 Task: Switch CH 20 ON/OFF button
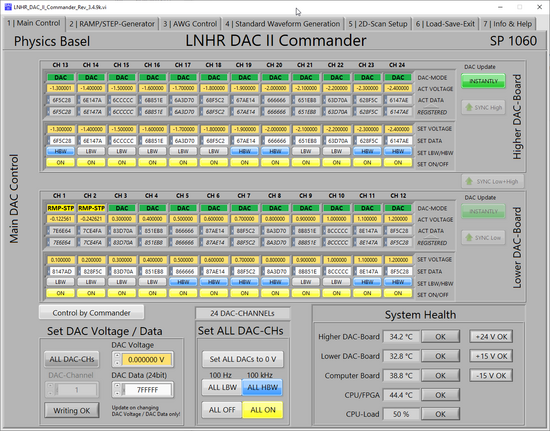point(275,162)
